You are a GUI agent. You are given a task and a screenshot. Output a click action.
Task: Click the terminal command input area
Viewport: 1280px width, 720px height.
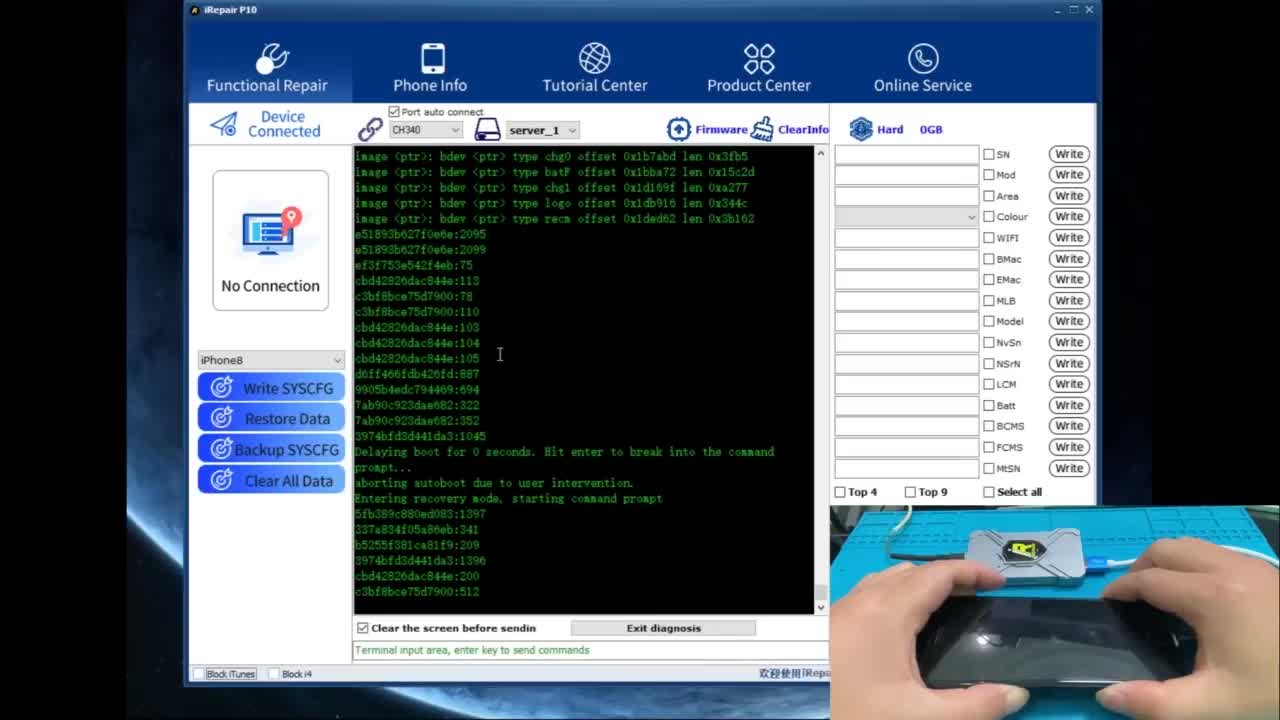click(590, 650)
